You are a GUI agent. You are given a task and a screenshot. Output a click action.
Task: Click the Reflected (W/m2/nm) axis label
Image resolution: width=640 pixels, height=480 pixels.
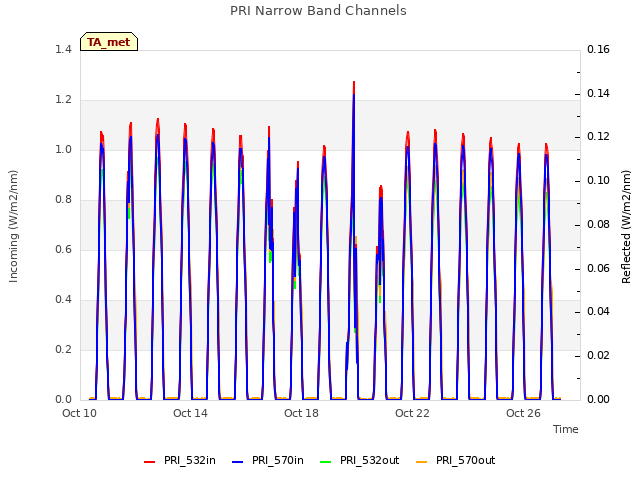626,227
